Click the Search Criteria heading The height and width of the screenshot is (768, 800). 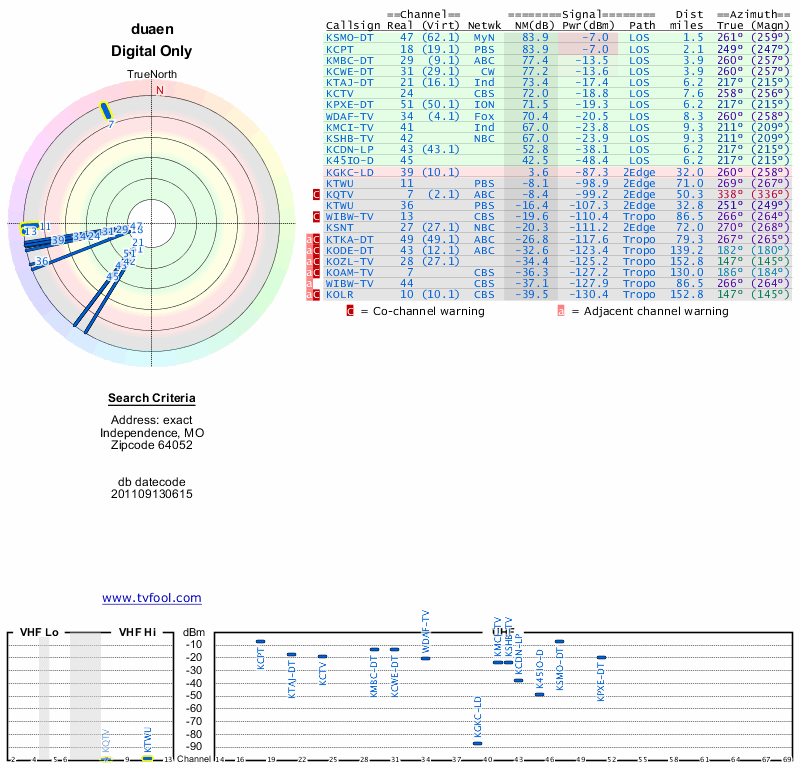[152, 398]
